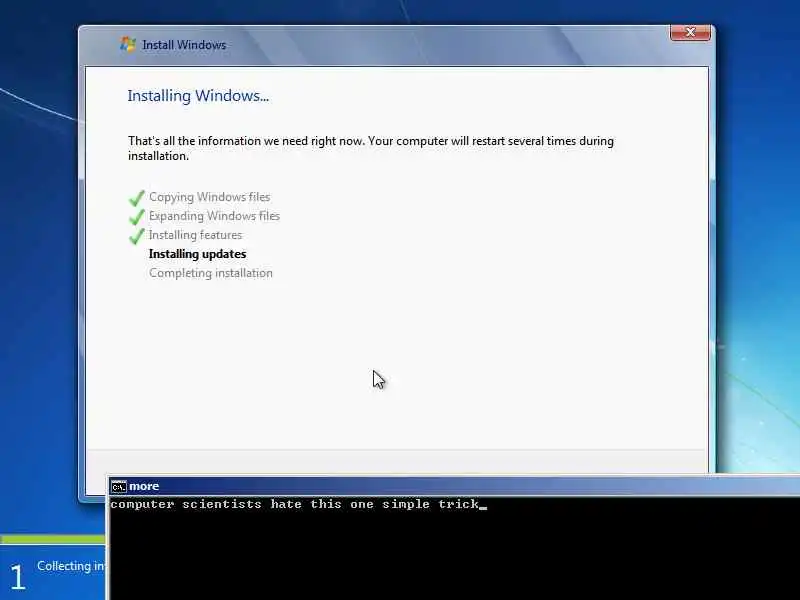This screenshot has width=800, height=600.
Task: Close the Install Windows dialog
Action: (x=690, y=33)
